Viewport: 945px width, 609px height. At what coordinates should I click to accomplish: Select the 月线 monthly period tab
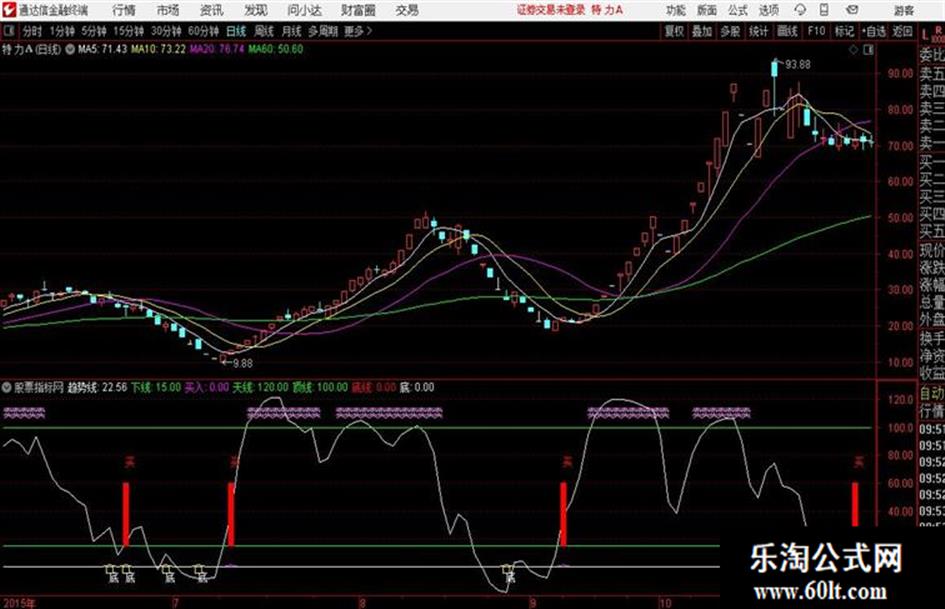pyautogui.click(x=291, y=31)
